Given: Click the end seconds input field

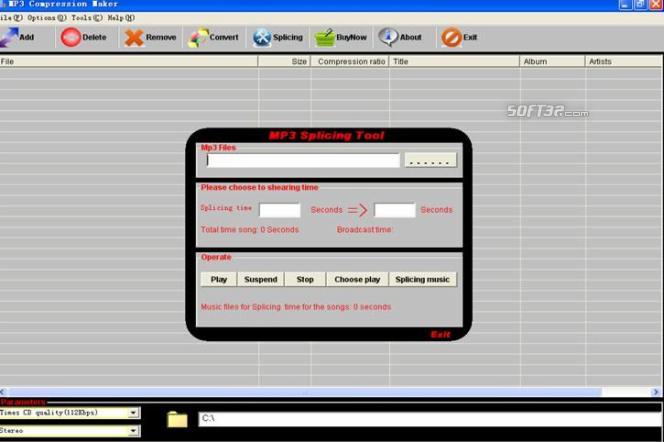Looking at the screenshot, I should click(395, 210).
